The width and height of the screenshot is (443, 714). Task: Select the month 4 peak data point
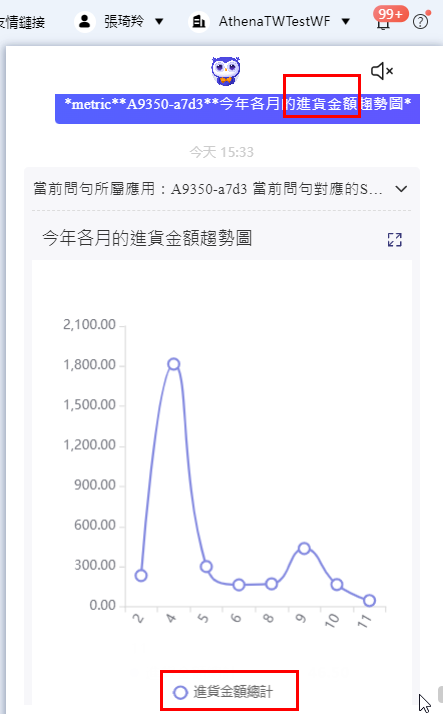[x=173, y=364]
